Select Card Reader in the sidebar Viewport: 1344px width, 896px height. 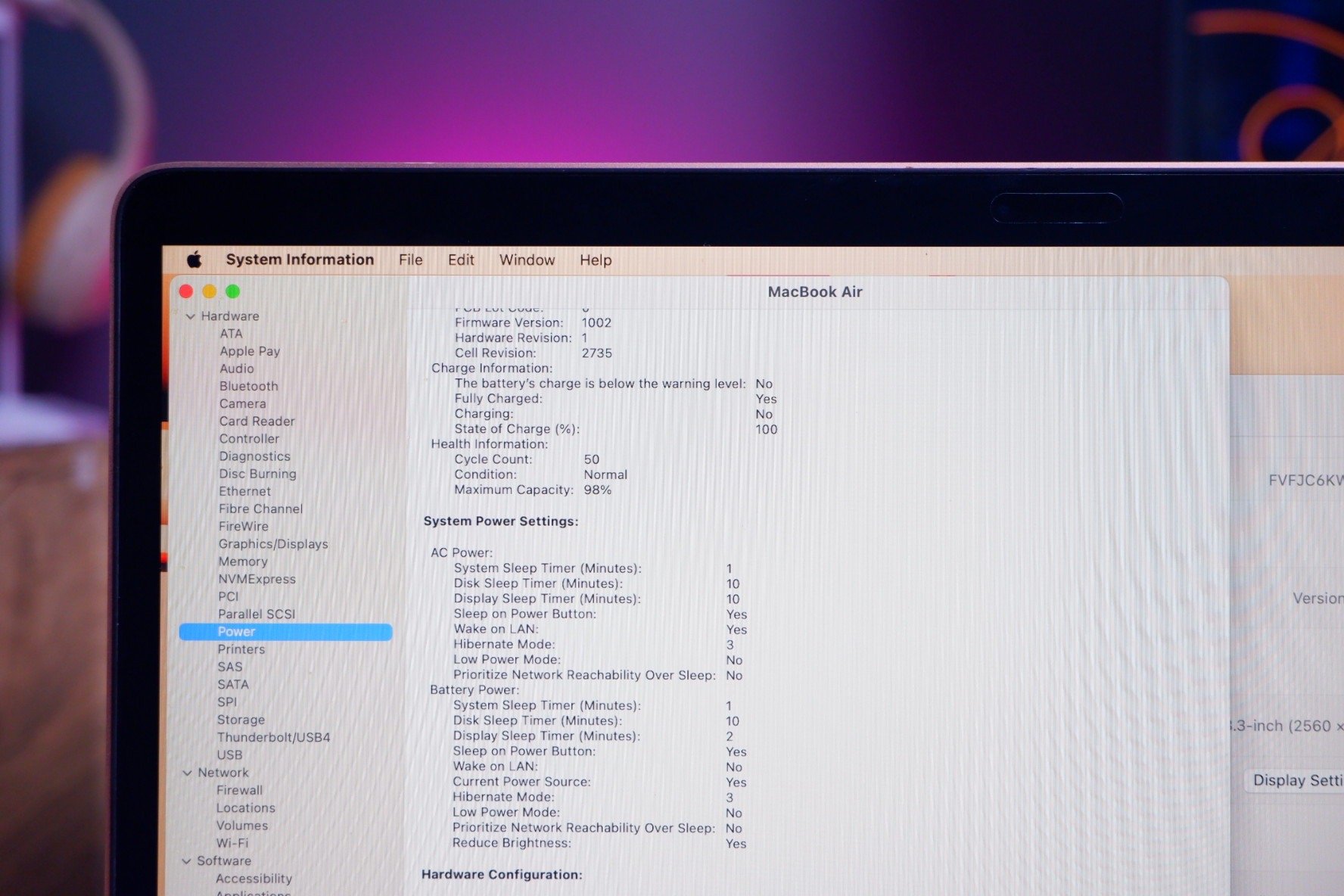coord(257,421)
